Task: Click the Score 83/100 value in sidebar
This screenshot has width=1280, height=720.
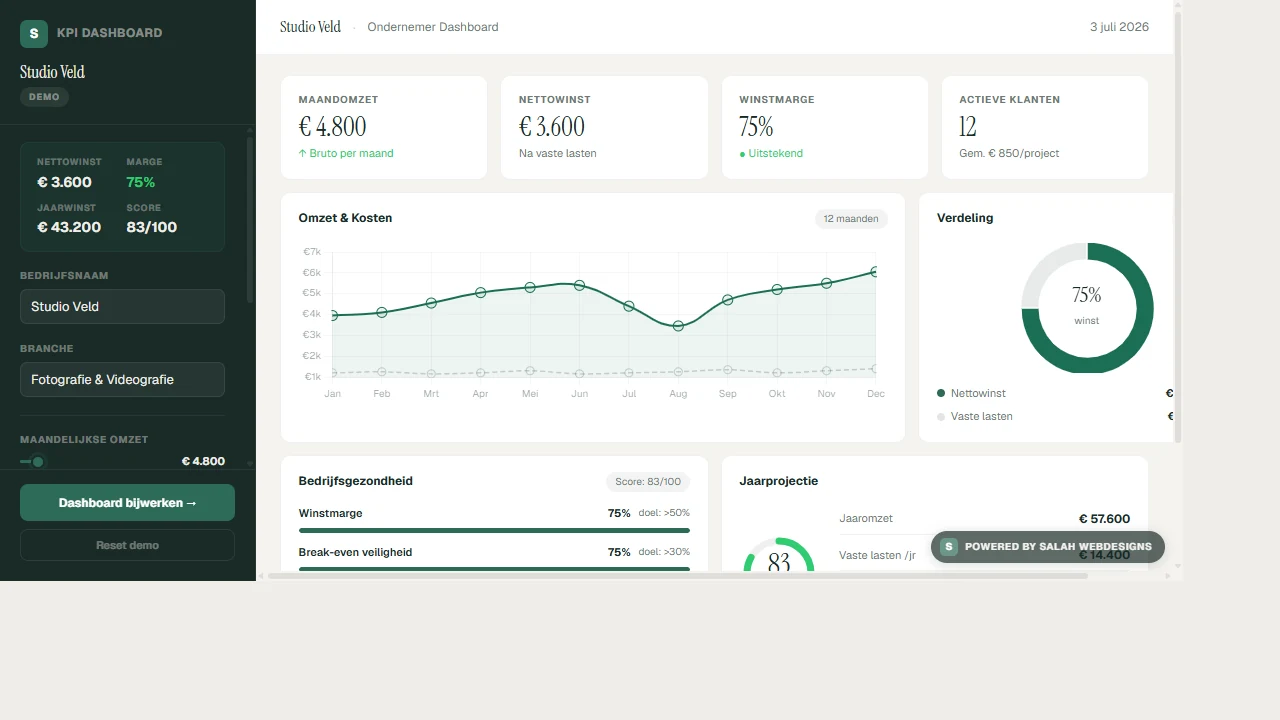Action: click(x=152, y=227)
